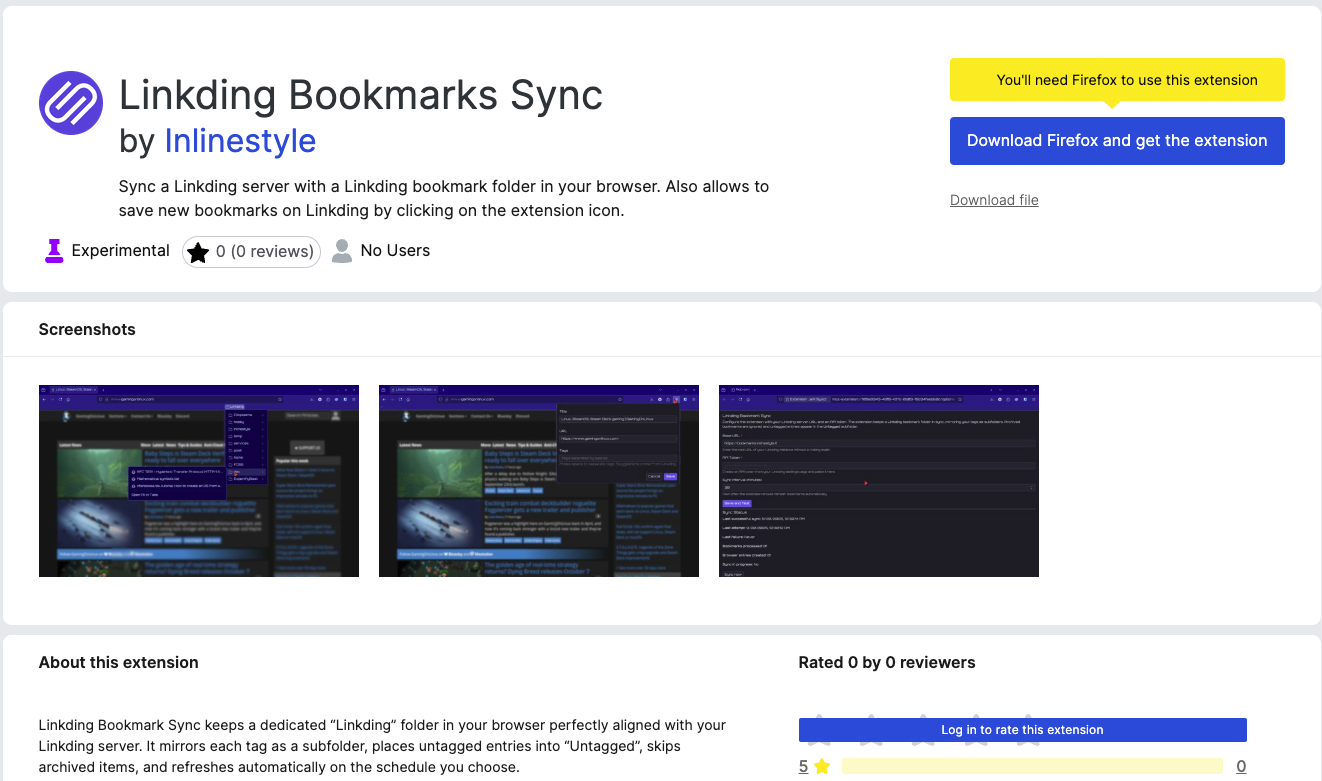The image size is (1322, 781).
Task: Click the gray user silhouette icon
Action: coord(342,251)
